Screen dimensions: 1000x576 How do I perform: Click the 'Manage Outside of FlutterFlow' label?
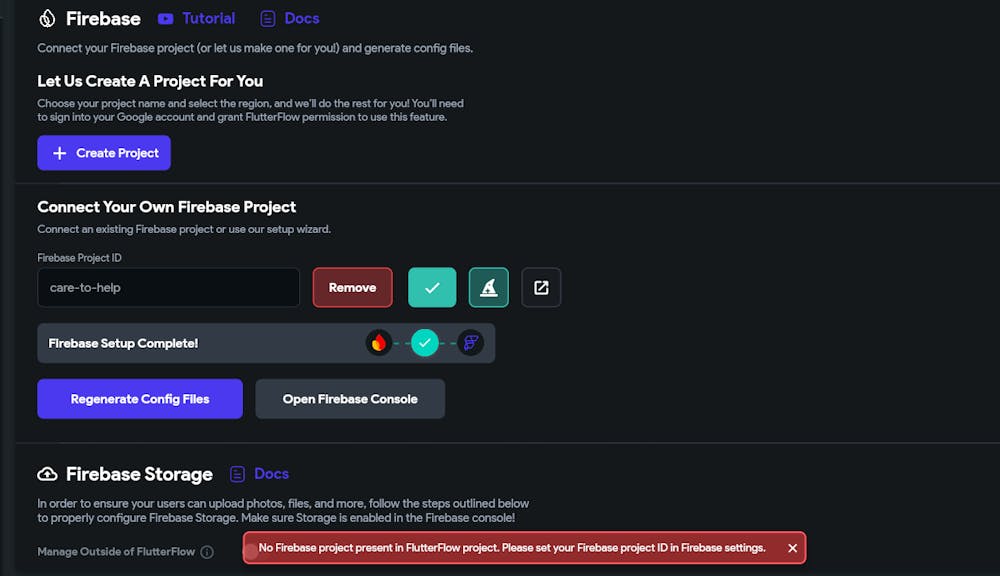116,552
